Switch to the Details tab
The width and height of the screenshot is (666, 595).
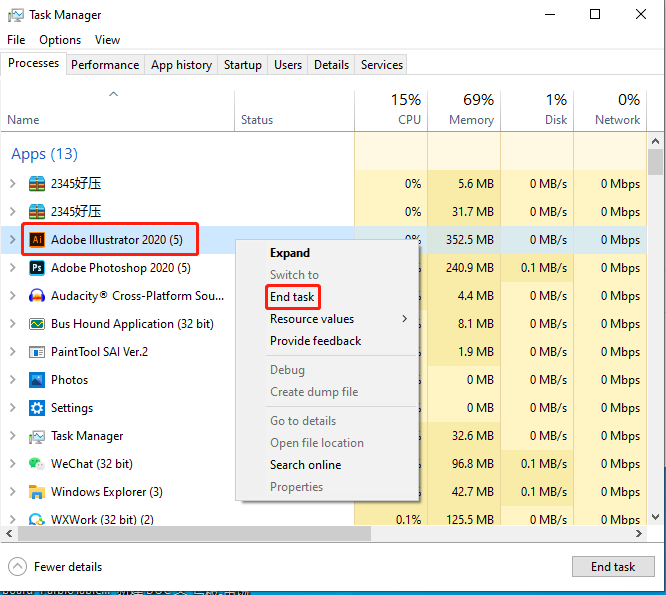[x=331, y=65]
